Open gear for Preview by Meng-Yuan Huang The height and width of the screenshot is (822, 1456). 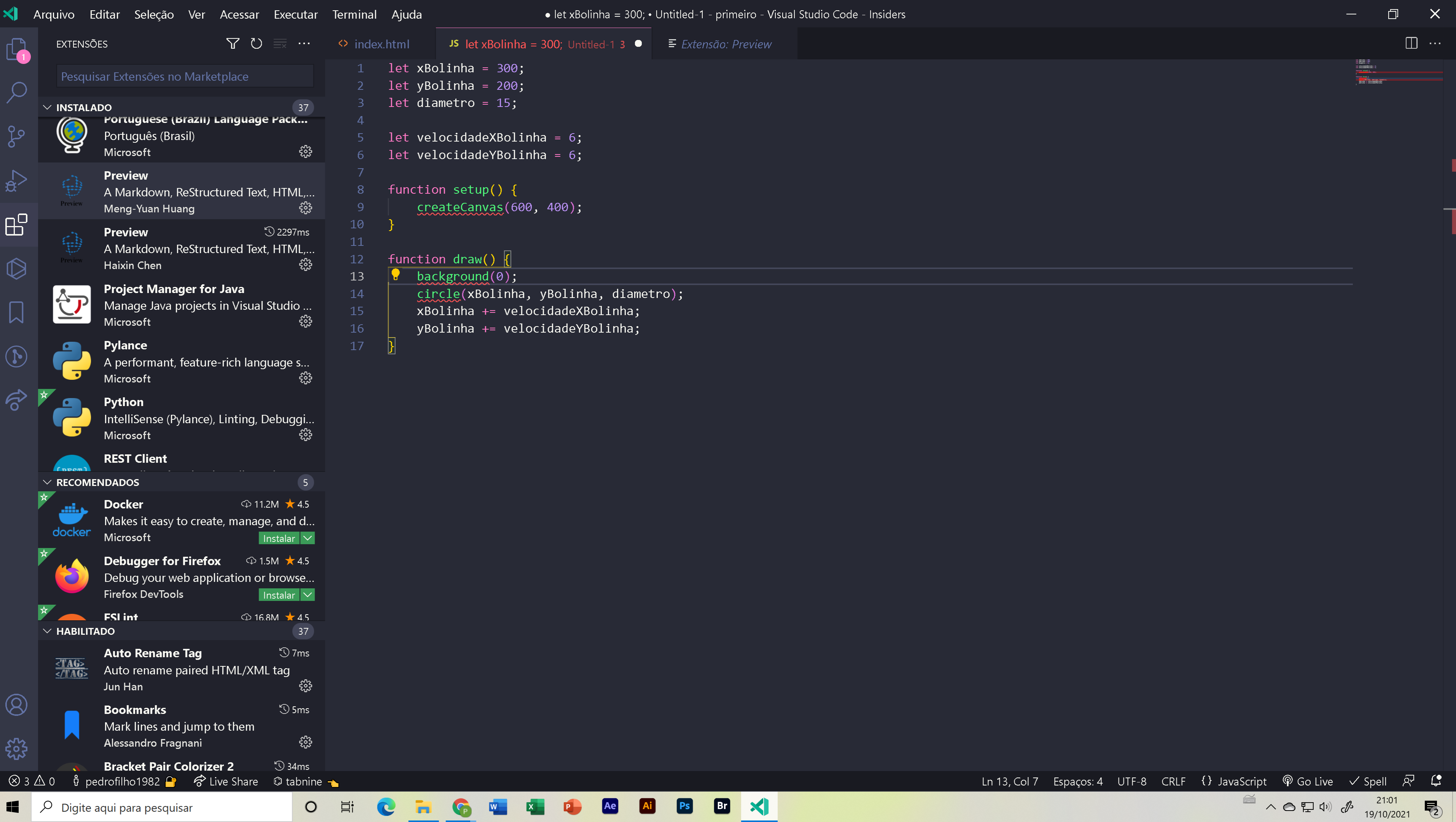[306, 208]
